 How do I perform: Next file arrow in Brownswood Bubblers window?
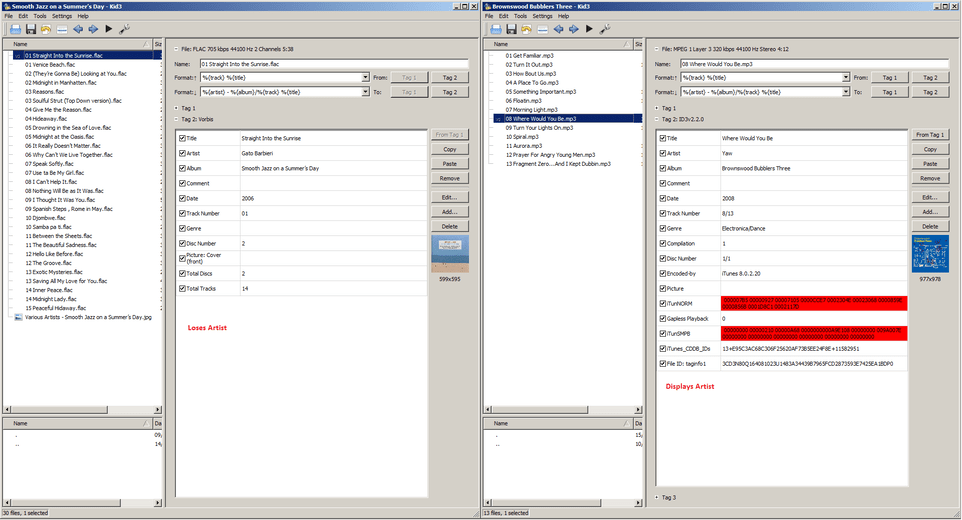tap(574, 29)
